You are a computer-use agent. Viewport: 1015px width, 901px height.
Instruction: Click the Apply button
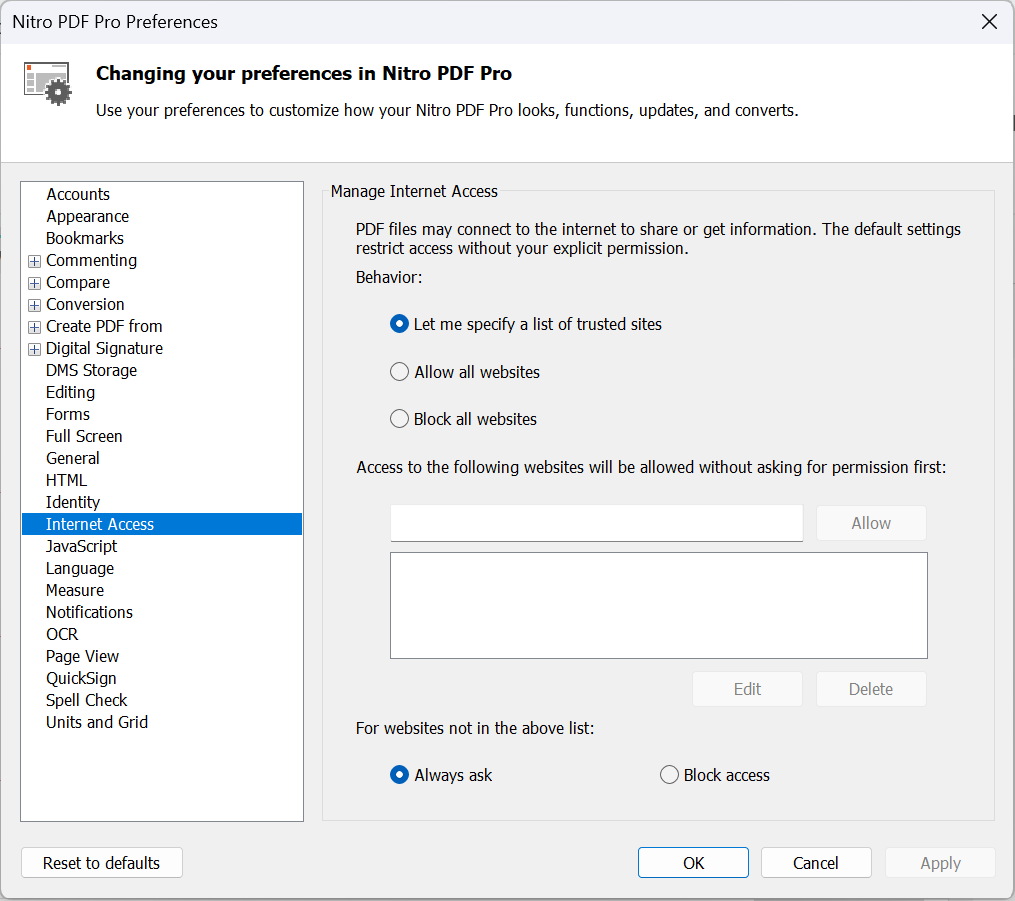pyautogui.click(x=940, y=863)
